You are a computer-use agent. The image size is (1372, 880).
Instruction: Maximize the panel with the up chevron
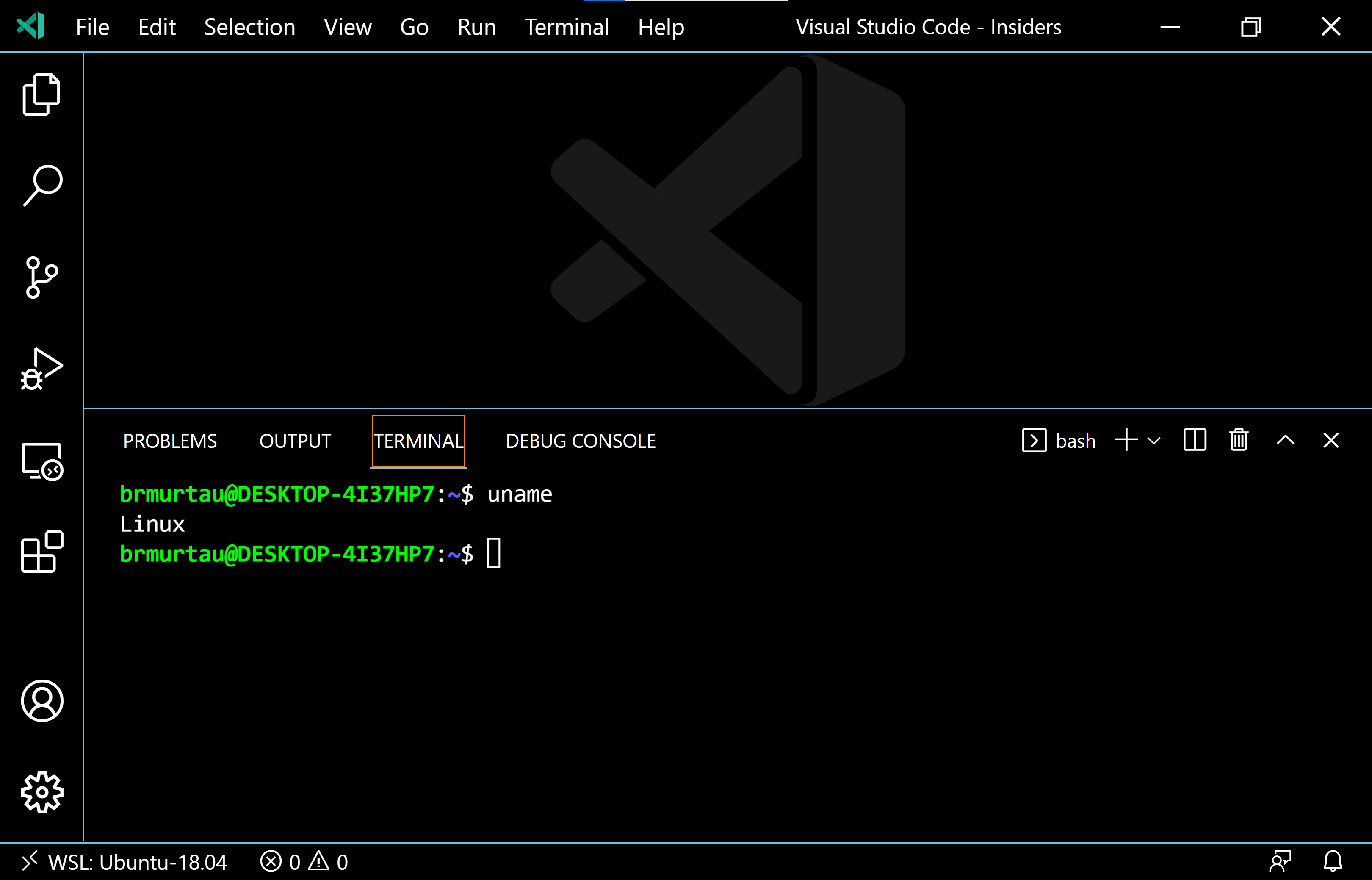click(1285, 440)
